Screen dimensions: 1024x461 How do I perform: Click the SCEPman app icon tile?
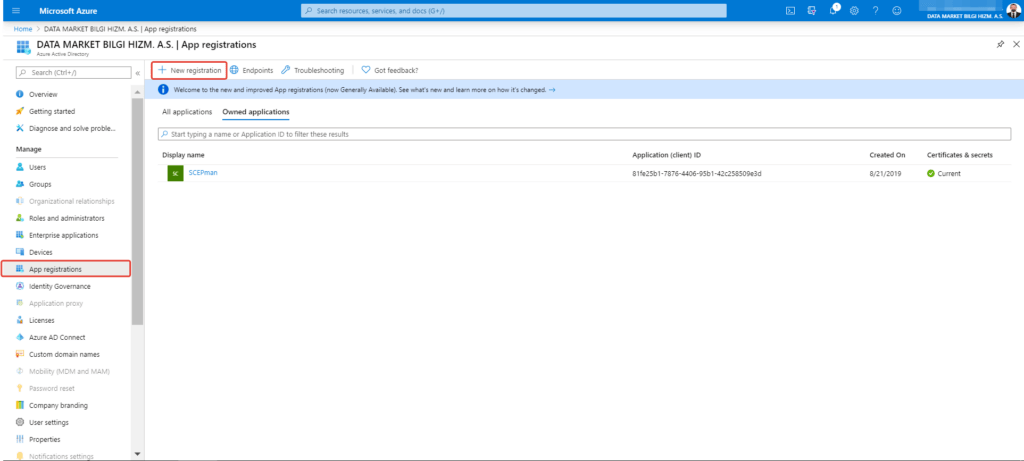[x=175, y=173]
